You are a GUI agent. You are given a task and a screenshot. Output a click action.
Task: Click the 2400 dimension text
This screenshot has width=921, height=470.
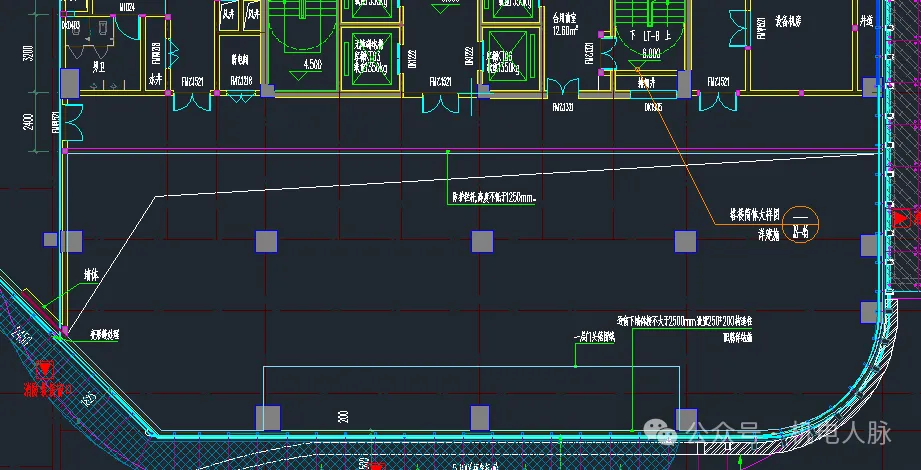pyautogui.click(x=28, y=122)
